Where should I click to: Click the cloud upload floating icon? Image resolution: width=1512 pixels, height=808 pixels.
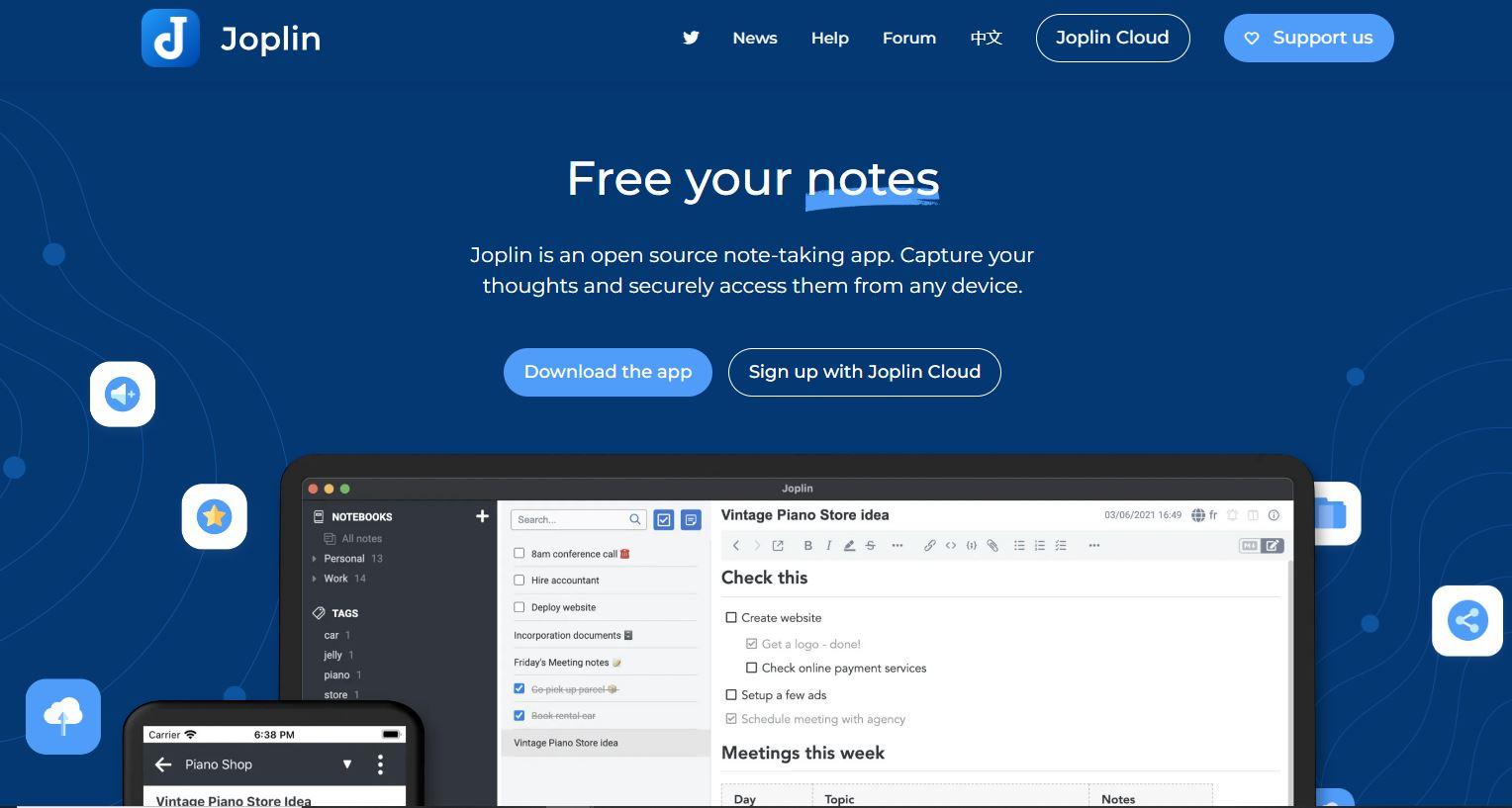pyautogui.click(x=63, y=716)
